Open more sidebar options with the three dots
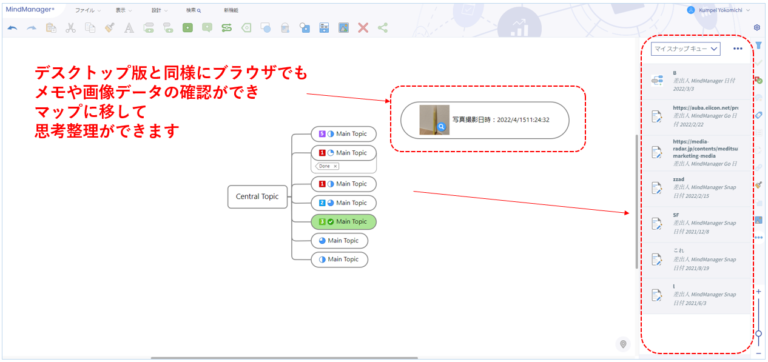The height and width of the screenshot is (362, 768). [759, 238]
